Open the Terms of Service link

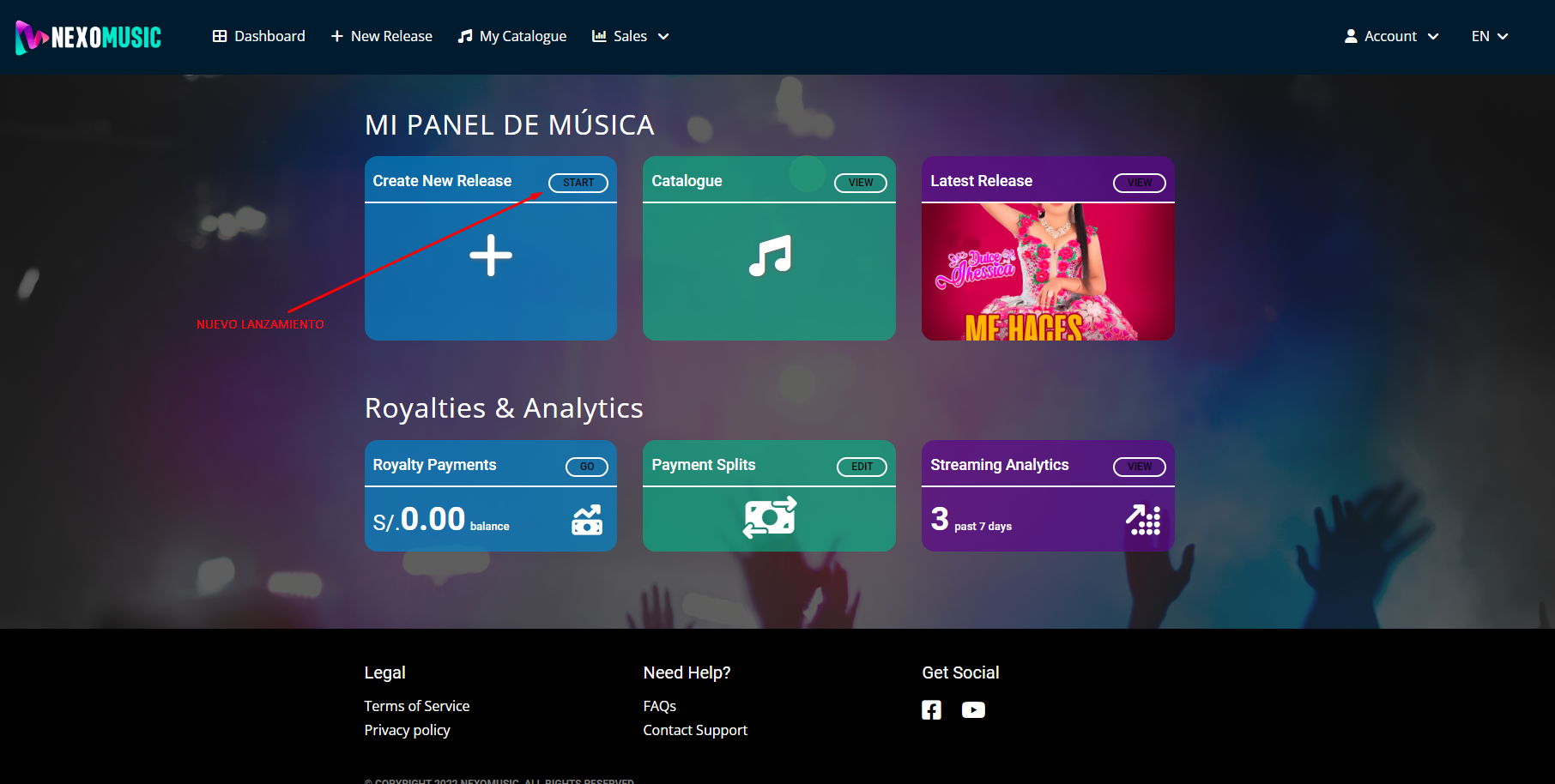(417, 706)
